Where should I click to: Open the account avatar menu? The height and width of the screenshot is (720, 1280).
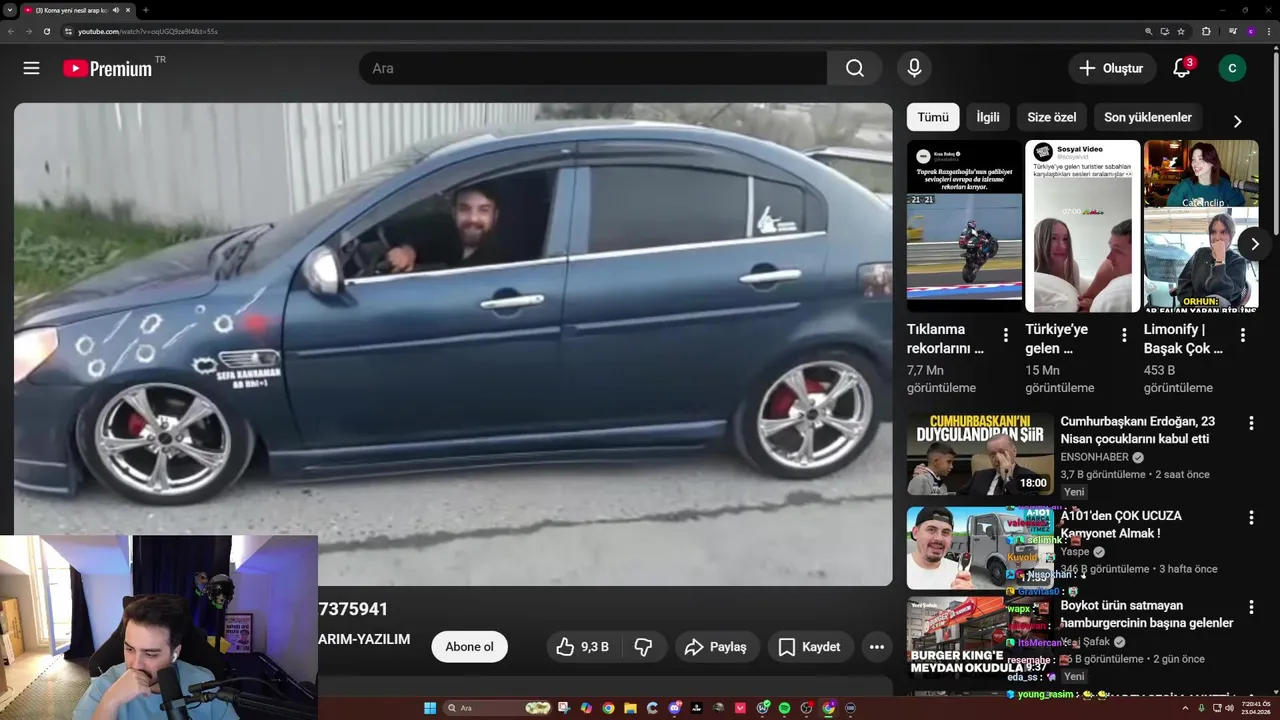click(x=1232, y=68)
